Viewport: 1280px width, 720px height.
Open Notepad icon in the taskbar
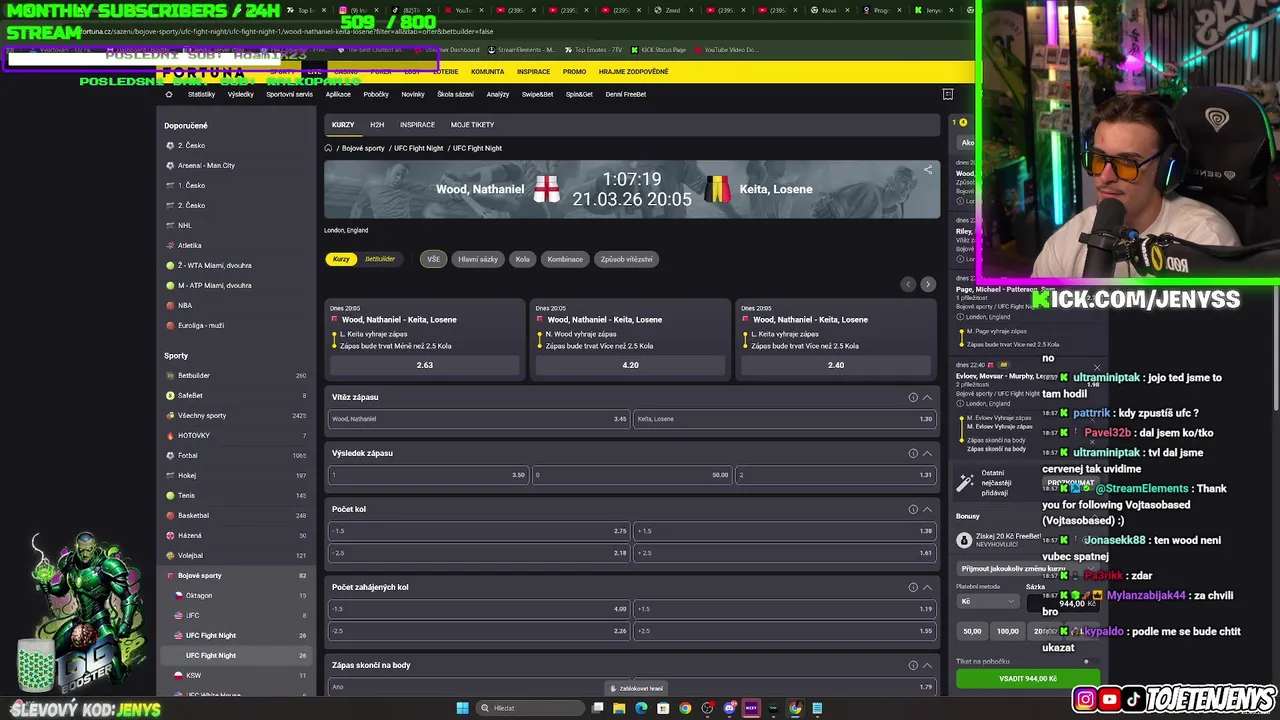pyautogui.click(x=817, y=708)
